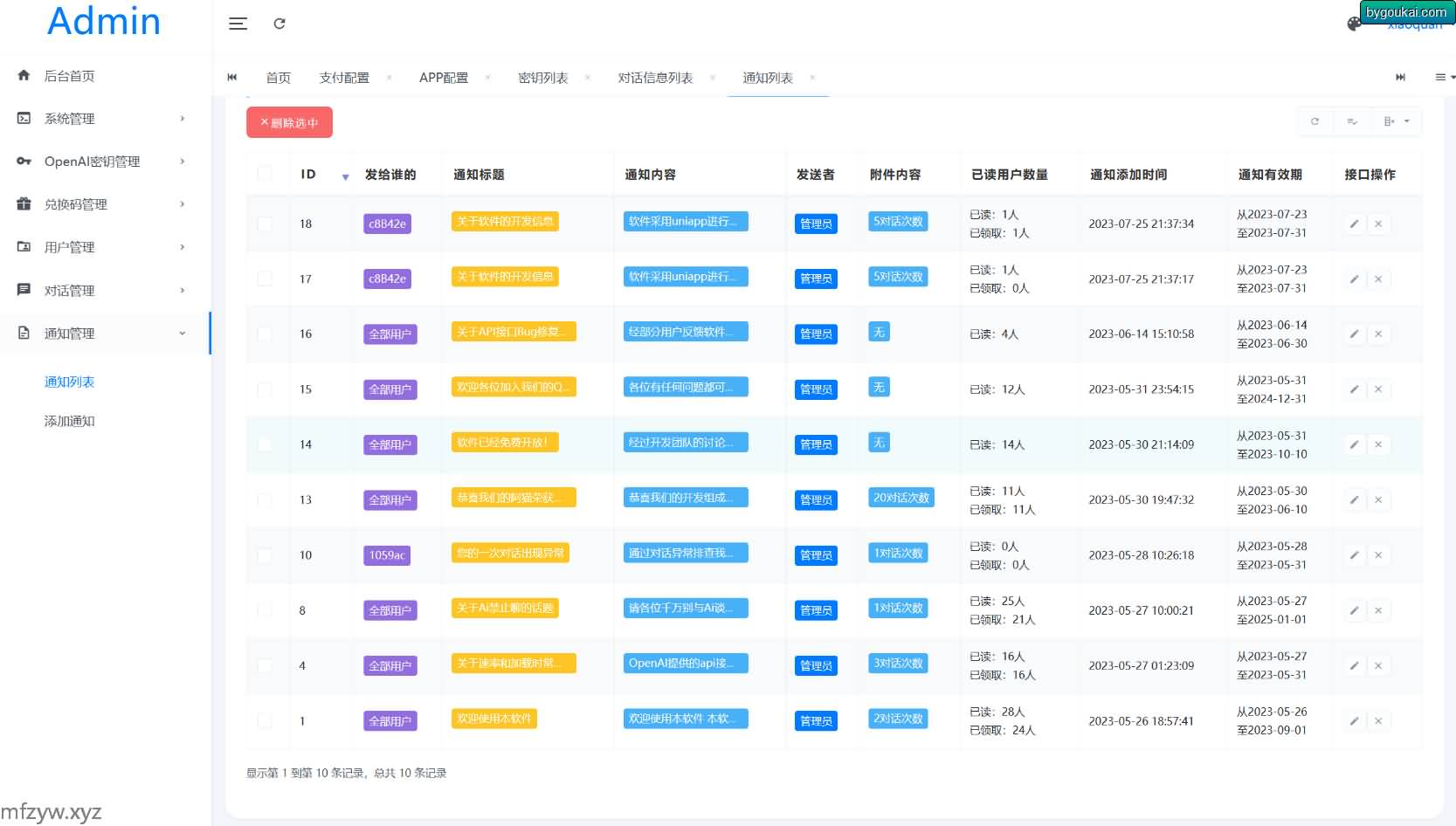Click the sidebar collapse hamburger icon

(x=238, y=24)
